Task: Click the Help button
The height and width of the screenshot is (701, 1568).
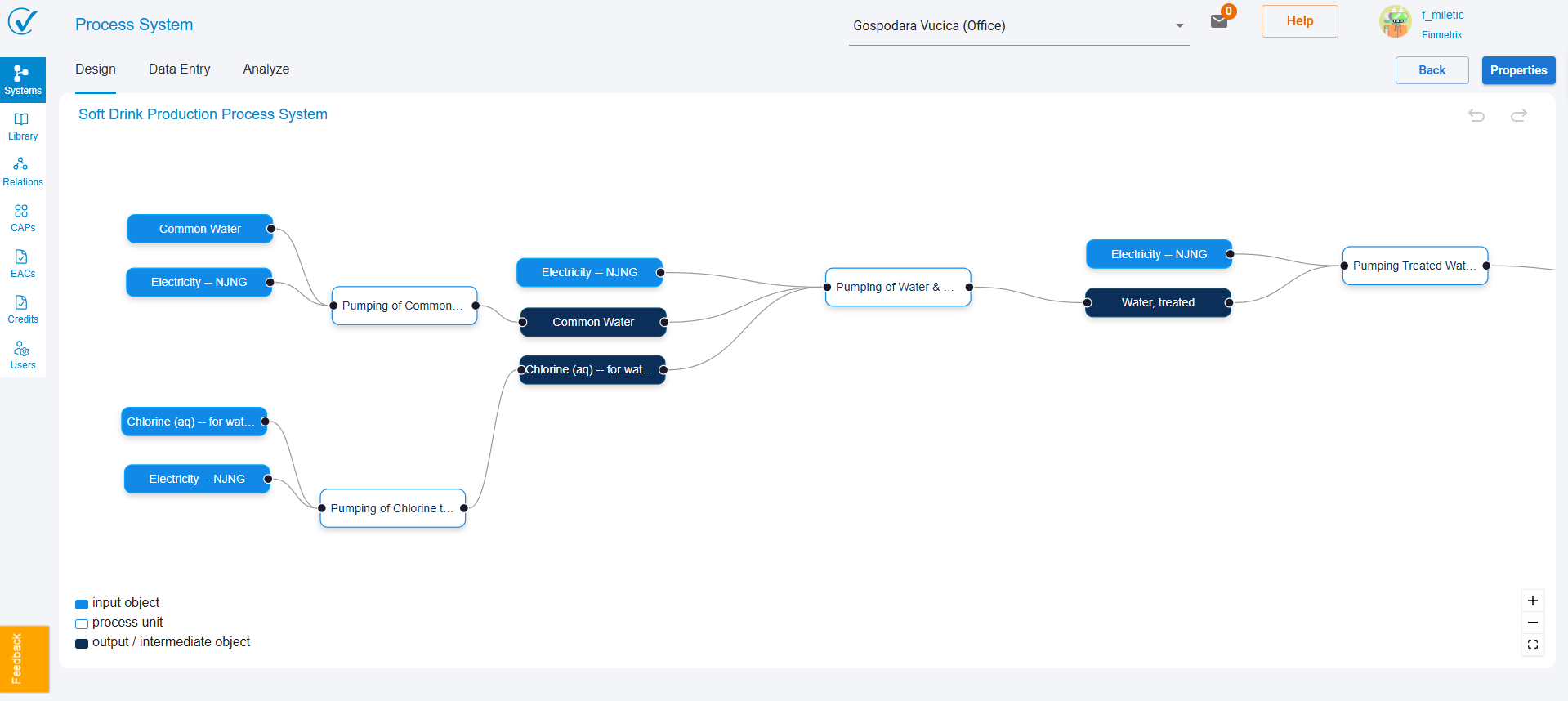Action: [1300, 21]
